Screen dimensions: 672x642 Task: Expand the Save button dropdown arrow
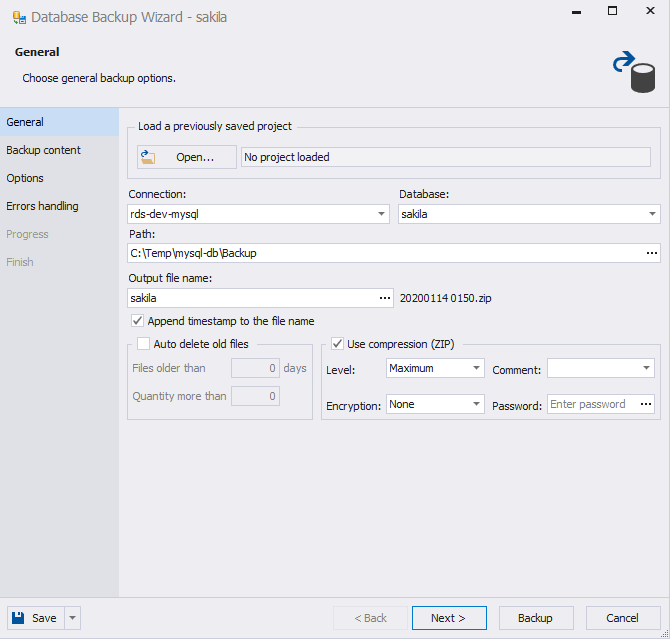[72, 618]
